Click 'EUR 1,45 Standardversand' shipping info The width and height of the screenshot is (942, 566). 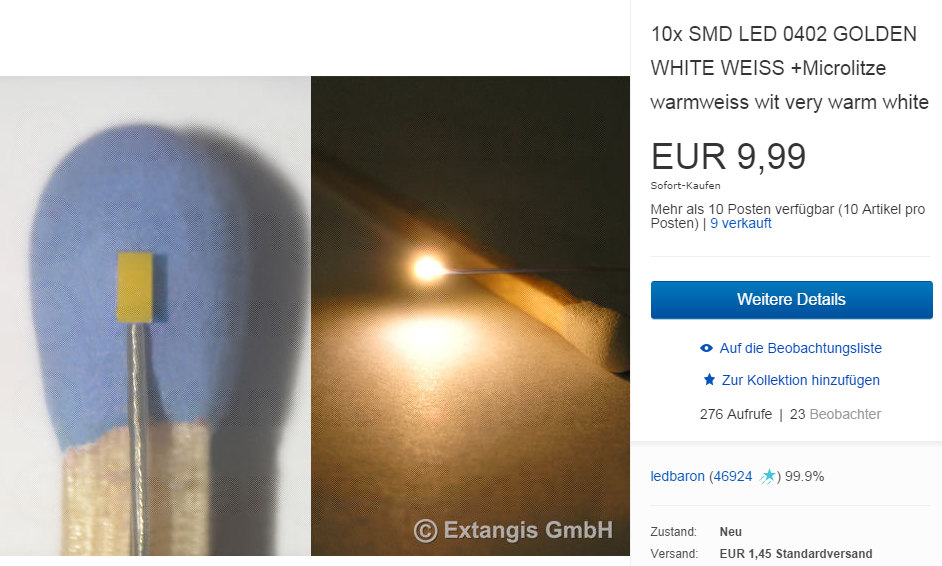[796, 553]
